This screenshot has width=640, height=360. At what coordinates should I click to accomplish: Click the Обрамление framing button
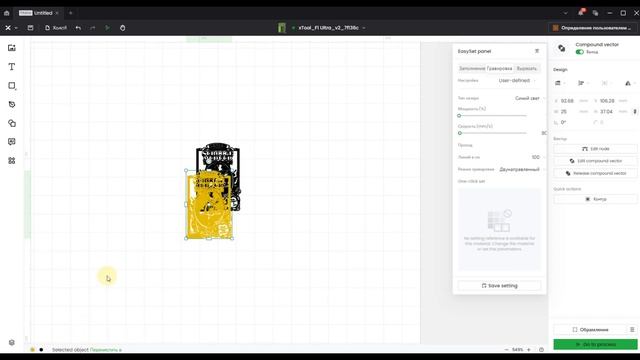pos(590,329)
